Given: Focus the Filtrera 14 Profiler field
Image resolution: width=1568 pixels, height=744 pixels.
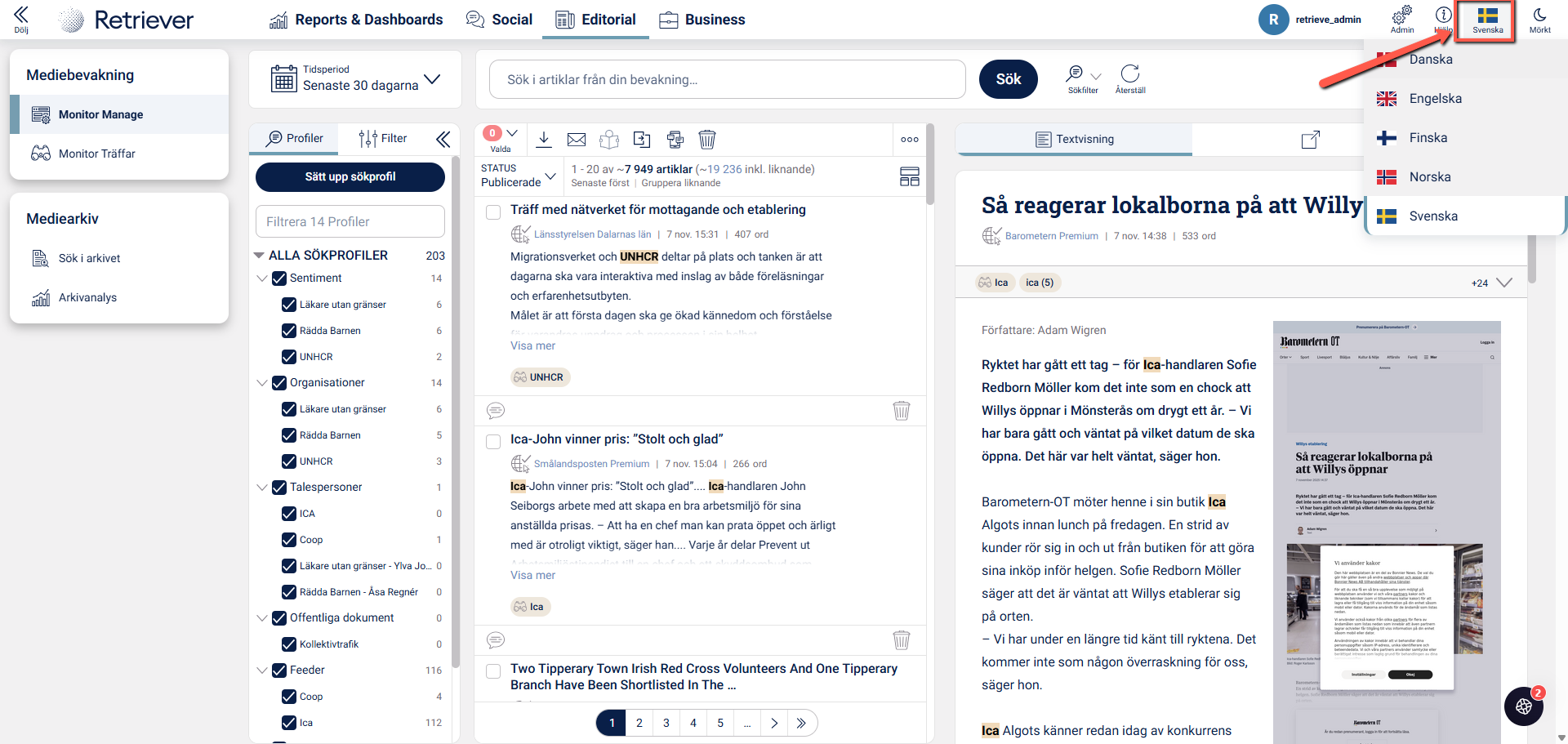Looking at the screenshot, I should [x=350, y=221].
